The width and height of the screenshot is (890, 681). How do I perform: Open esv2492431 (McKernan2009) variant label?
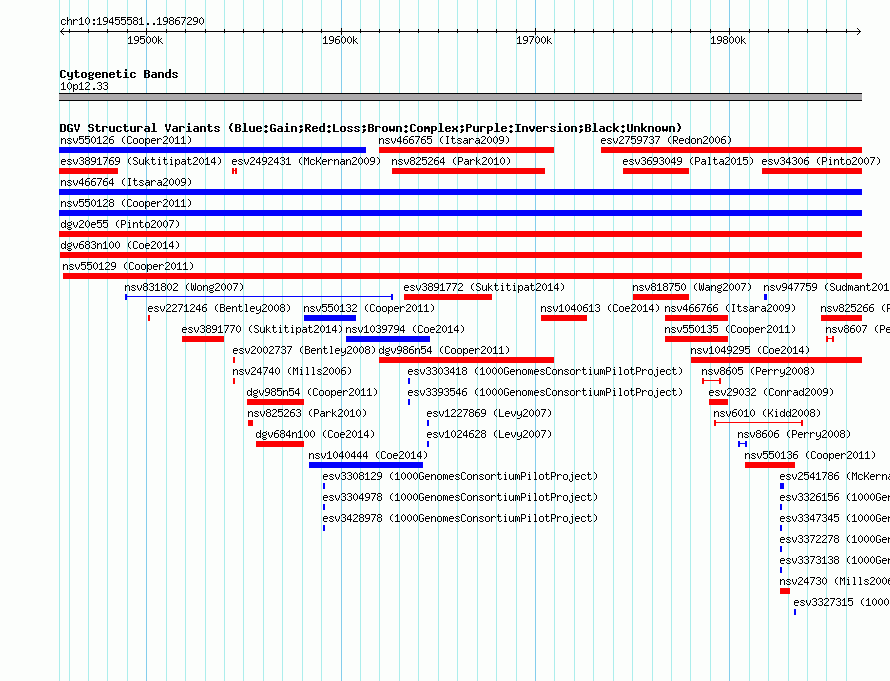point(306,161)
